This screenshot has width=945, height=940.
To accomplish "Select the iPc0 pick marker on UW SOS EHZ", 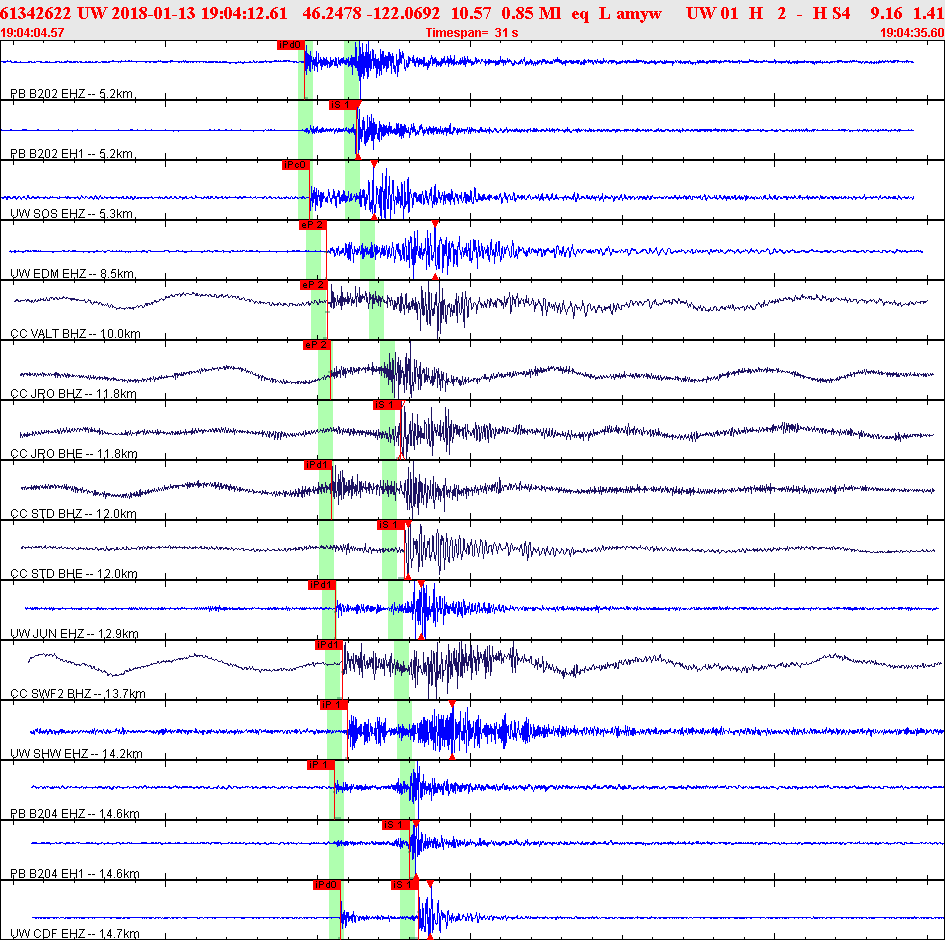I will coord(295,165).
